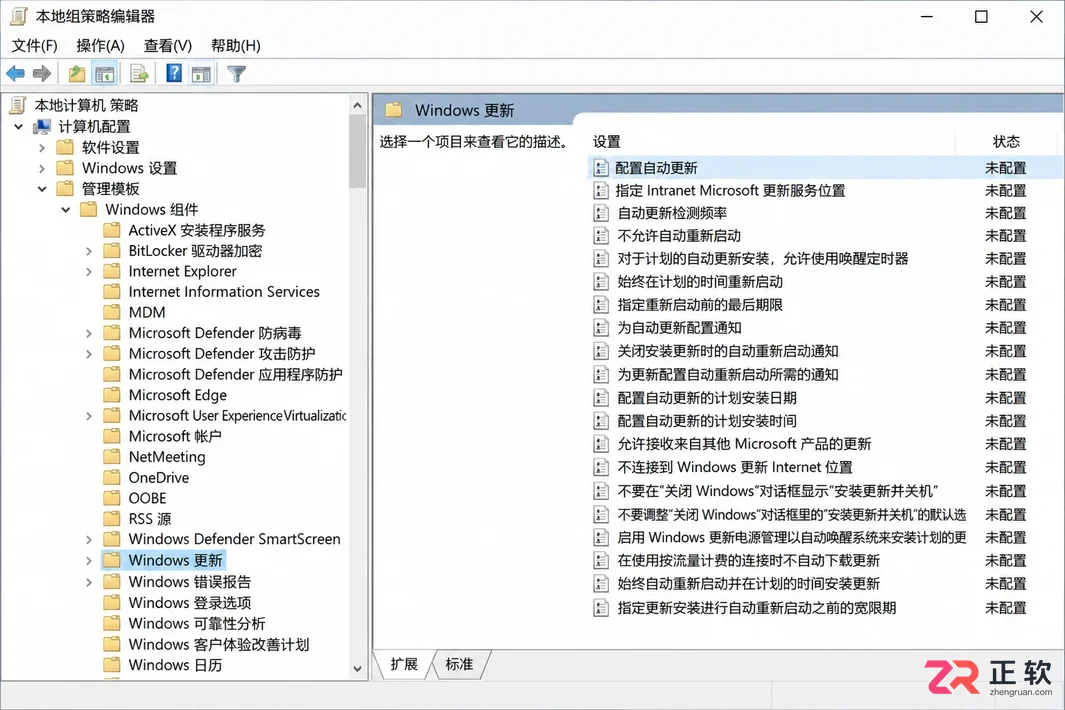Viewport: 1065px width, 710px height.
Task: Select policy 始终自动重新启动并在计划的时间安装更新
Action: (748, 584)
